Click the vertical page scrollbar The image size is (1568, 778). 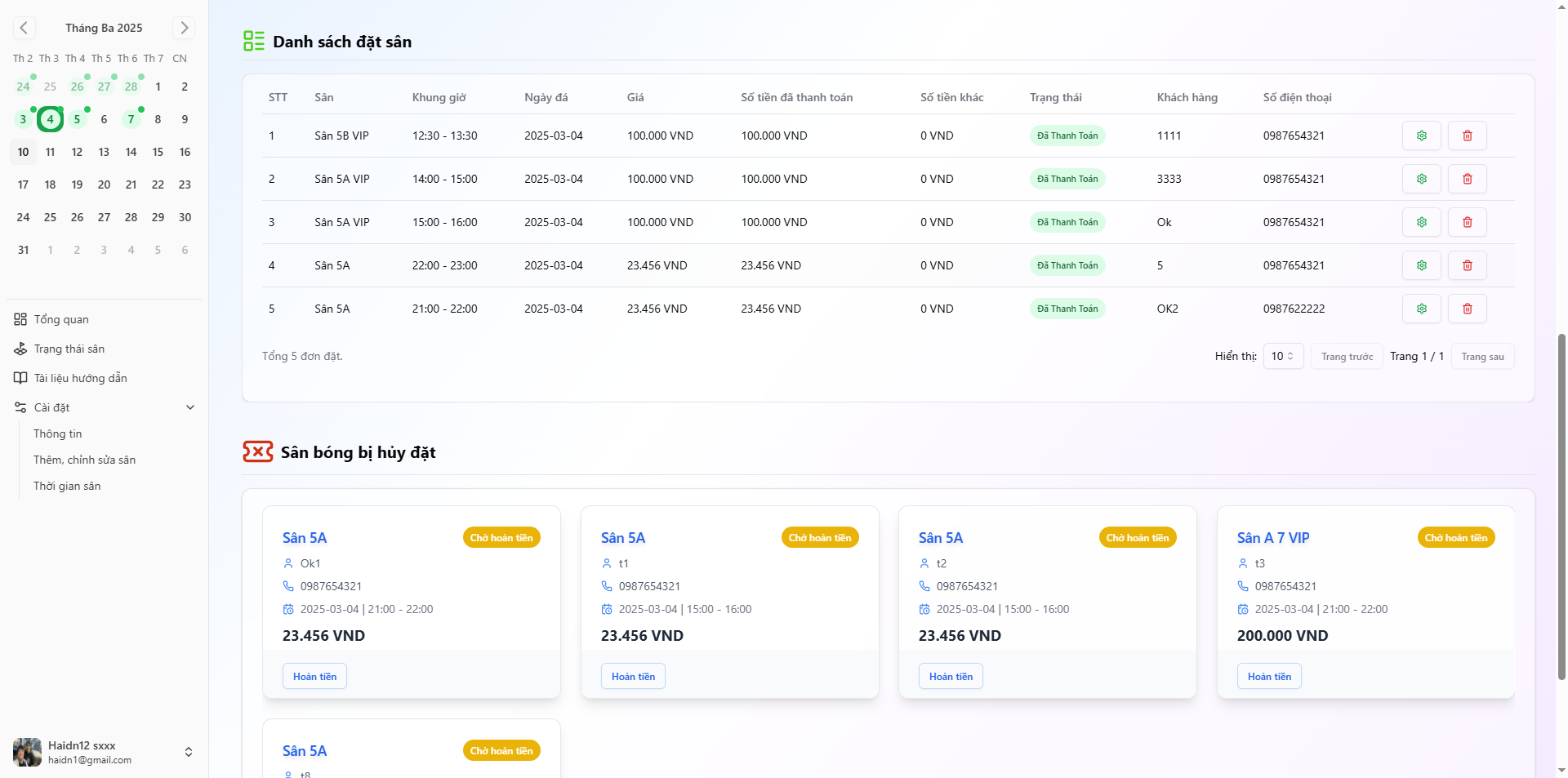click(x=1561, y=506)
